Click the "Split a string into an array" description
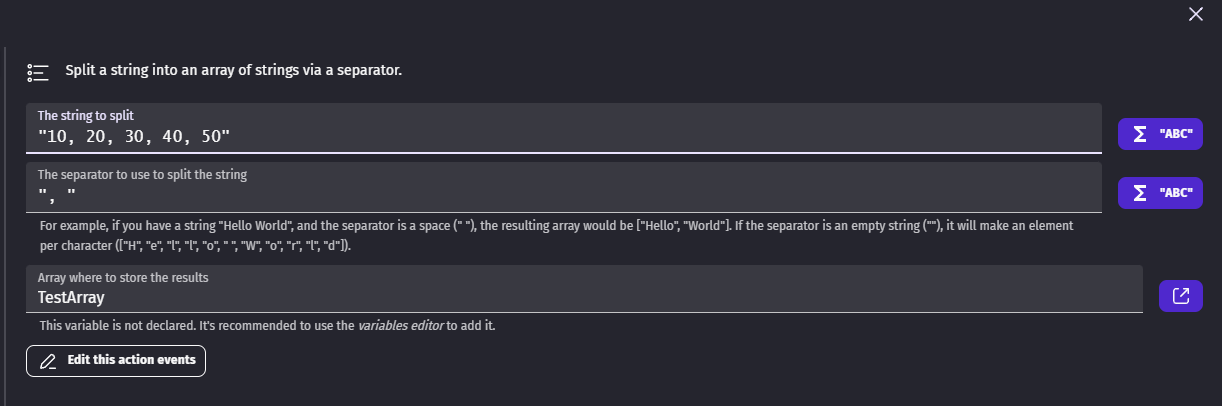 tap(234, 71)
